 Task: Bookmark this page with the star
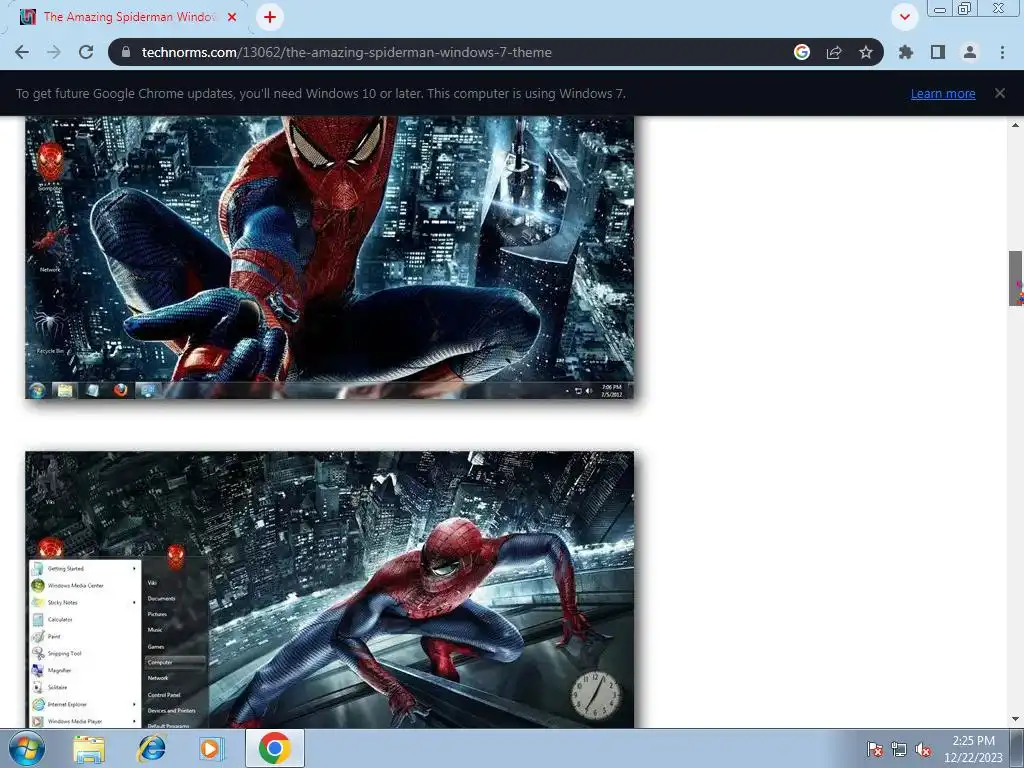click(x=866, y=52)
